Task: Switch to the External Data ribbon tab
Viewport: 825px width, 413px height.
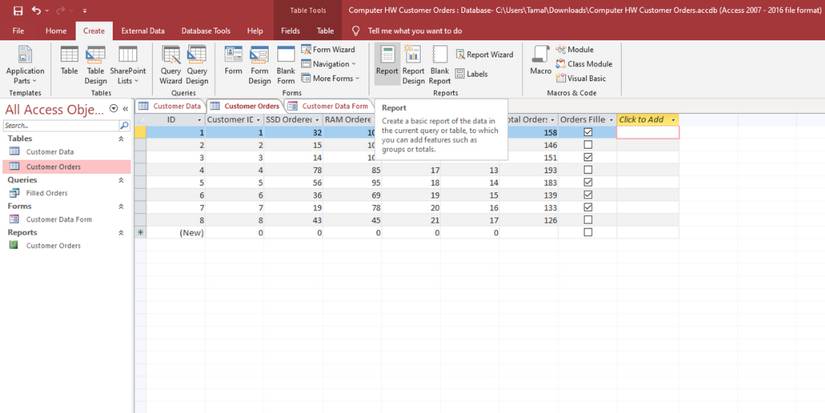Action: click(143, 31)
